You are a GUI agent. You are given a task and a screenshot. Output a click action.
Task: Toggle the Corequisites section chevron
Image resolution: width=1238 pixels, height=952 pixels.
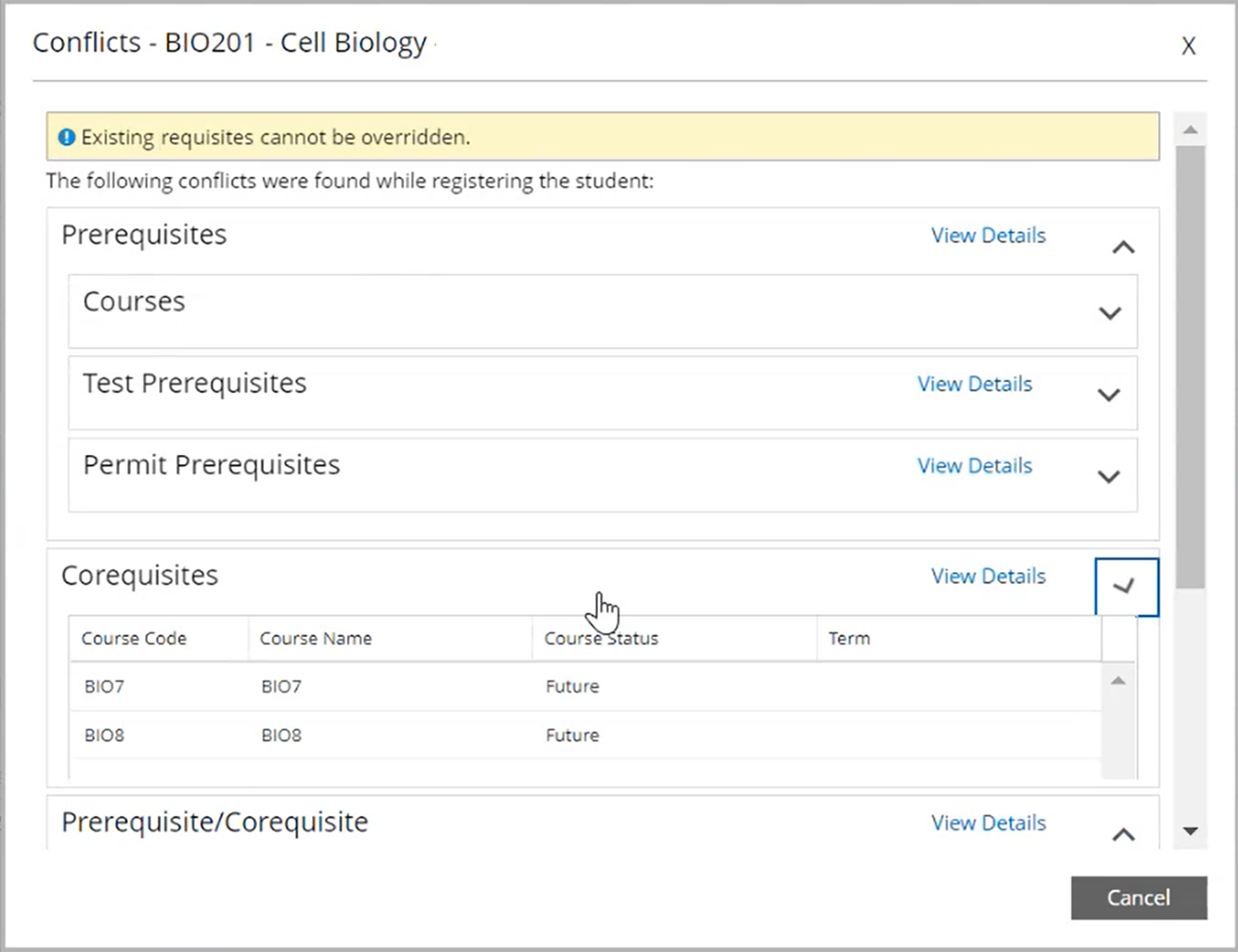coord(1125,586)
